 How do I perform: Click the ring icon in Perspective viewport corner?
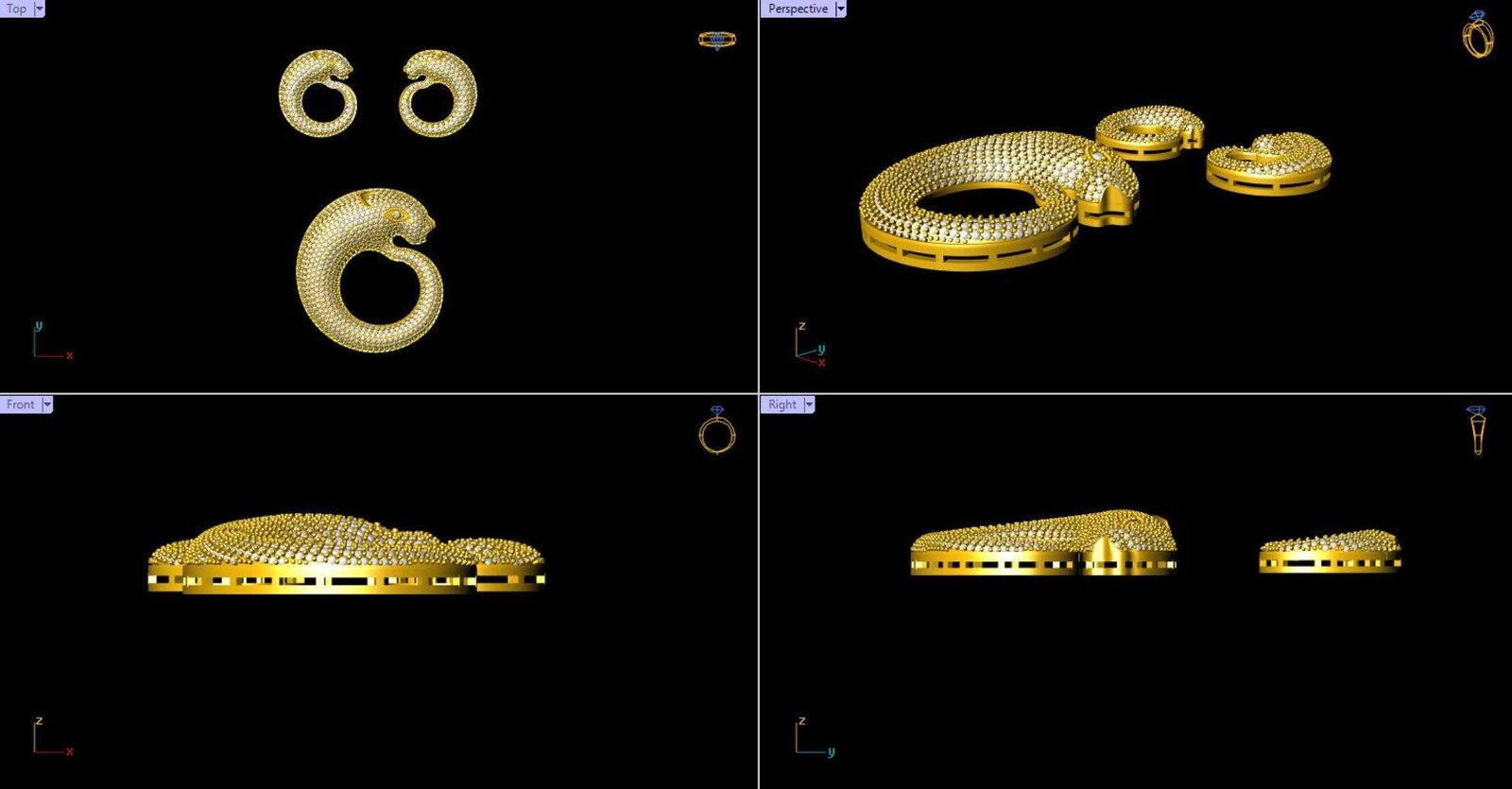point(1477,36)
